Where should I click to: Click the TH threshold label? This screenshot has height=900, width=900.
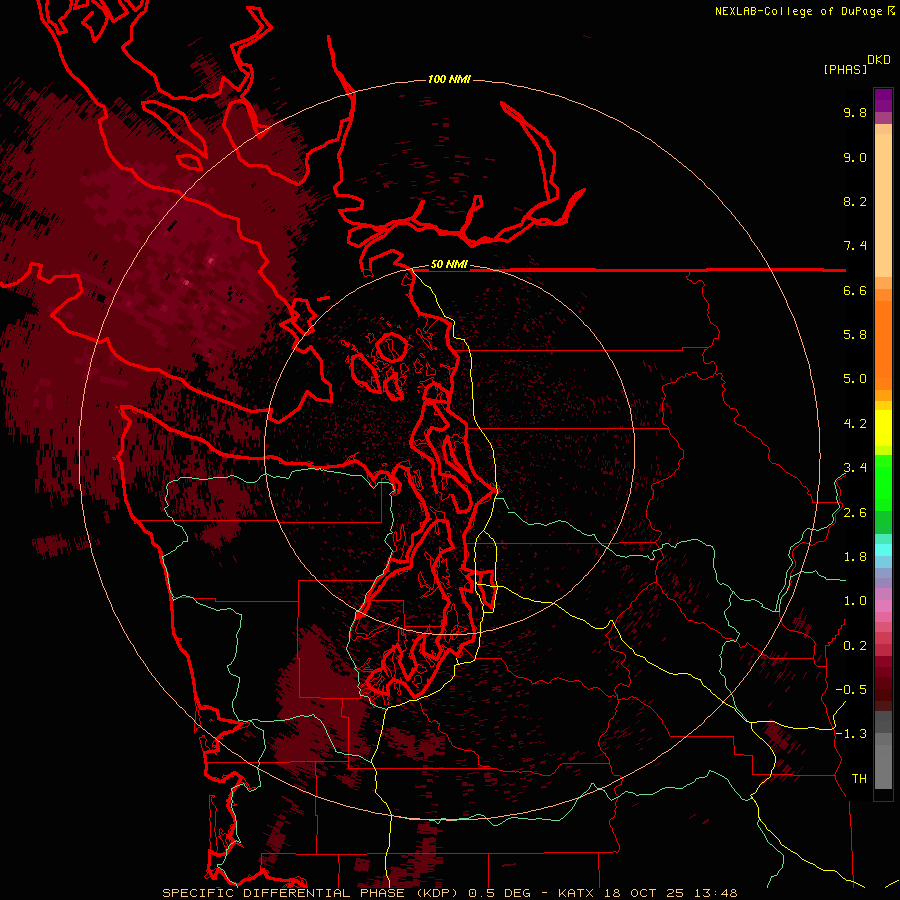coord(859,779)
